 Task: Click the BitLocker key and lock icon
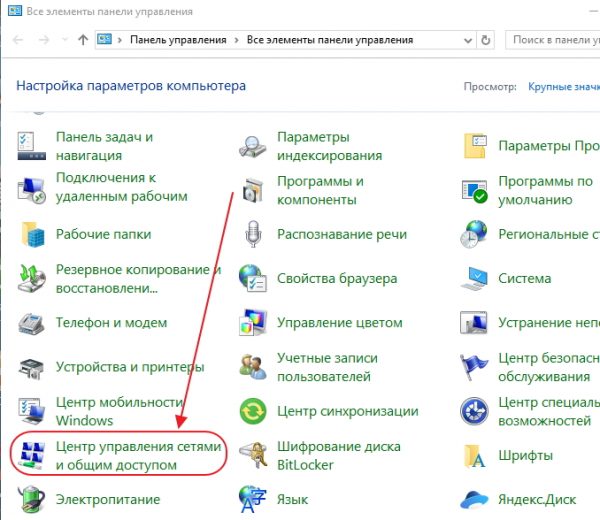coord(254,455)
